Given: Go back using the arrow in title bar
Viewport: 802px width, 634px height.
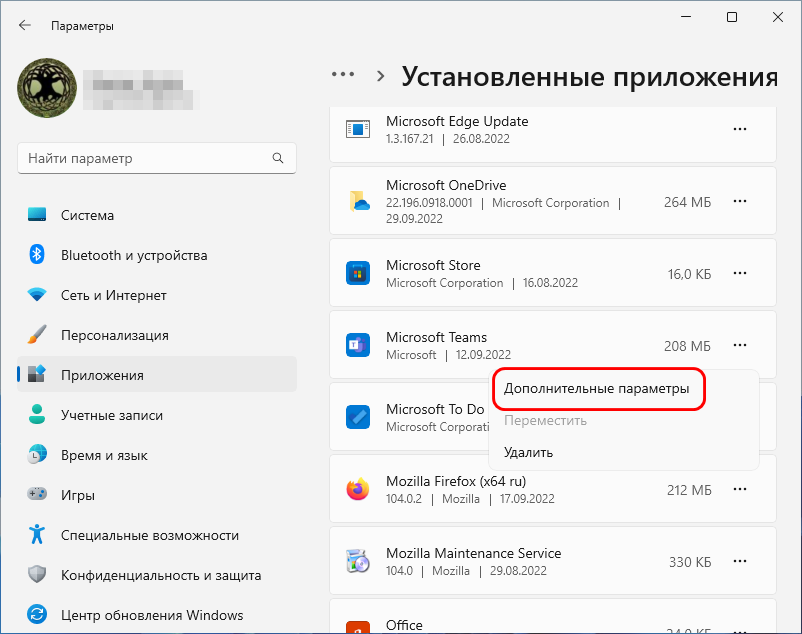Looking at the screenshot, I should coord(25,26).
